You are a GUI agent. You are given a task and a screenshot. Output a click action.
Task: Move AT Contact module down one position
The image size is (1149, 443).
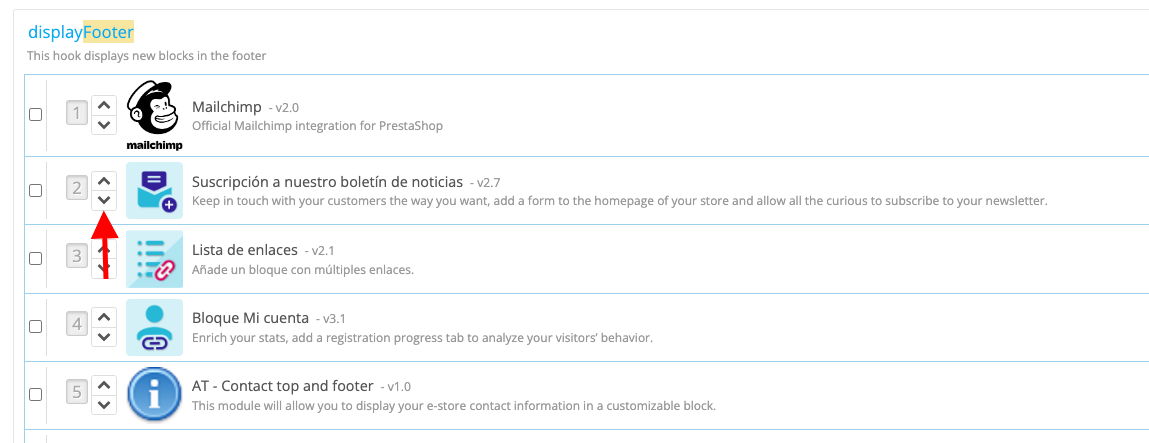[104, 403]
